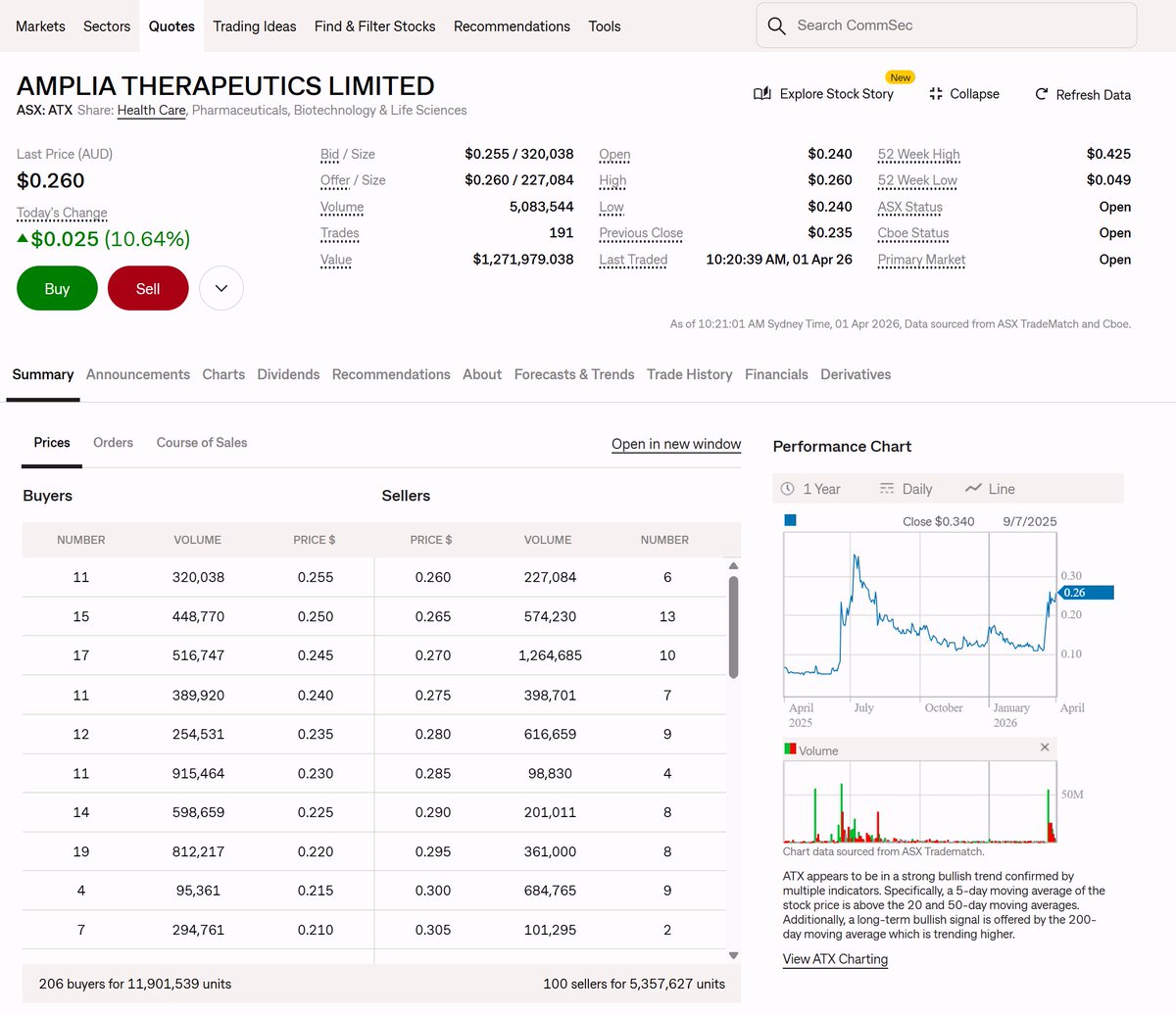
Task: Click the Last Traded label
Action: click(633, 260)
